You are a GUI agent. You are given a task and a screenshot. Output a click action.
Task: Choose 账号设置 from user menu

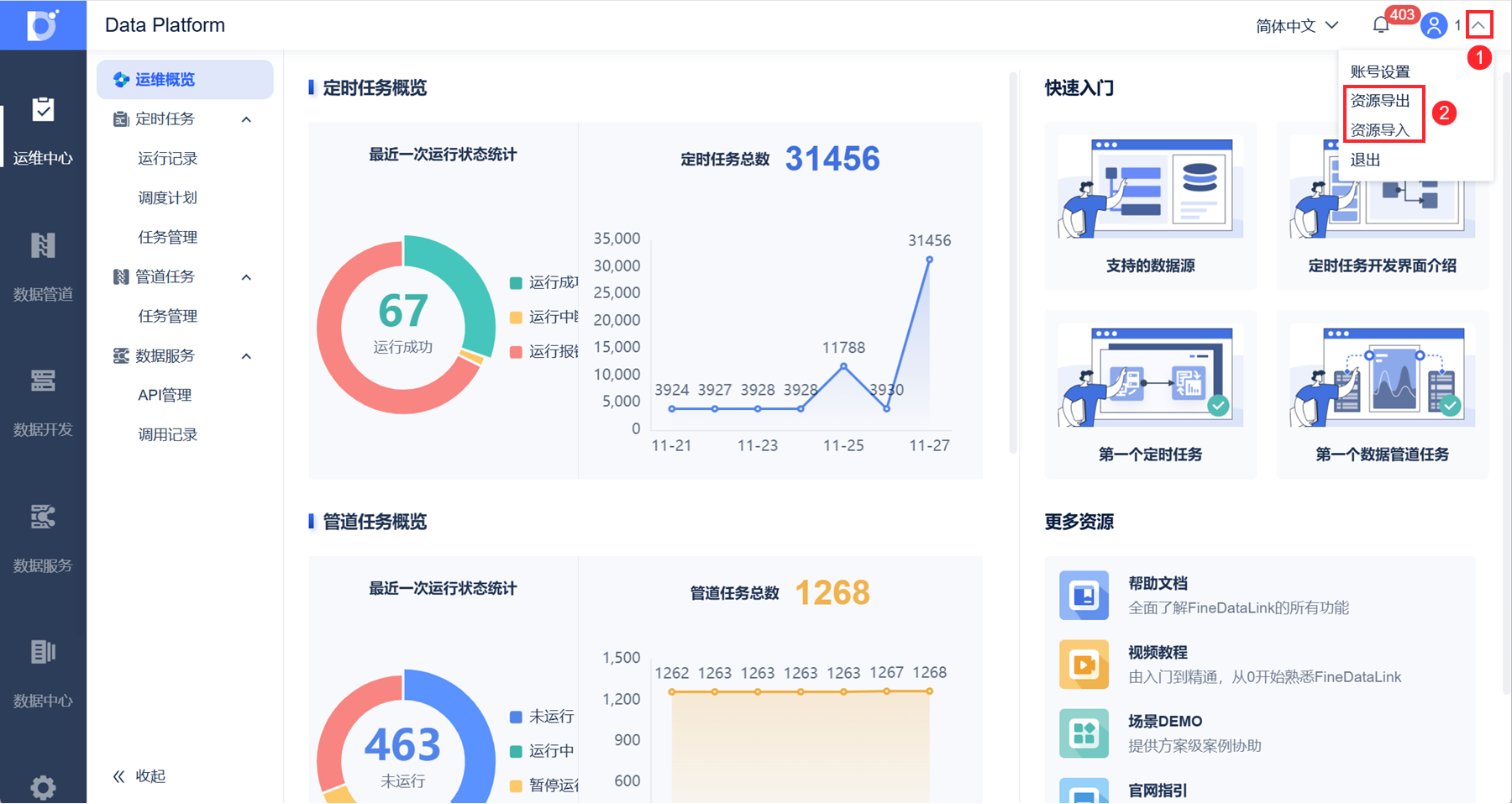tap(1380, 72)
